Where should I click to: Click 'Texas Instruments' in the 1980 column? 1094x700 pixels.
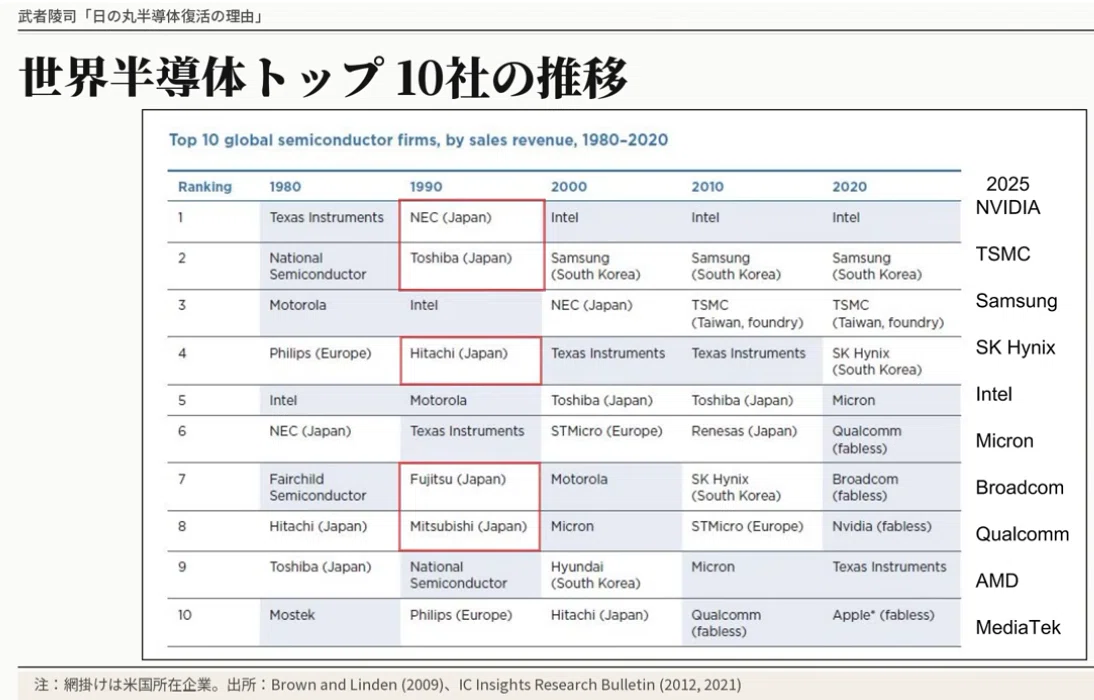point(327,218)
